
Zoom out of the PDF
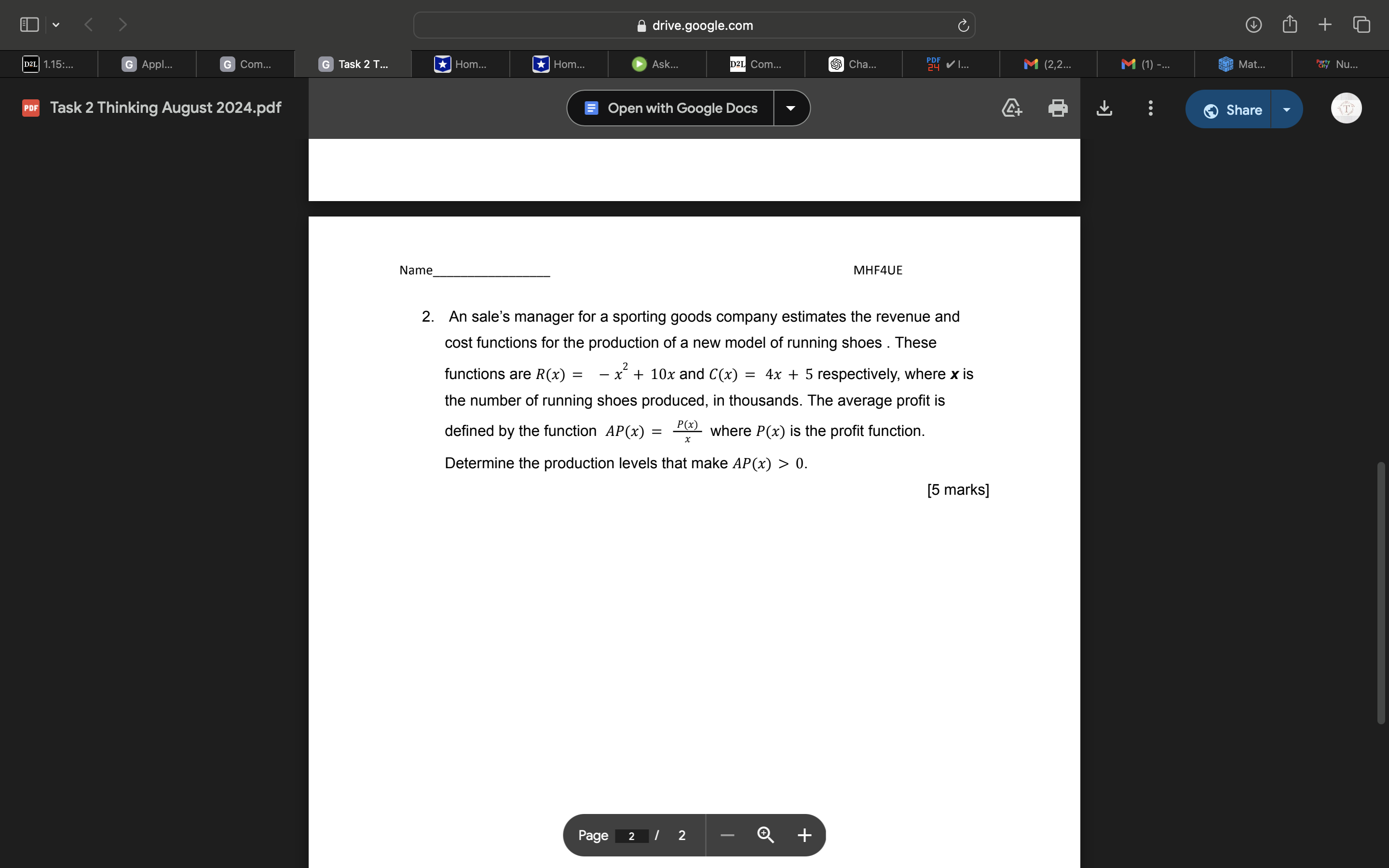tap(727, 835)
